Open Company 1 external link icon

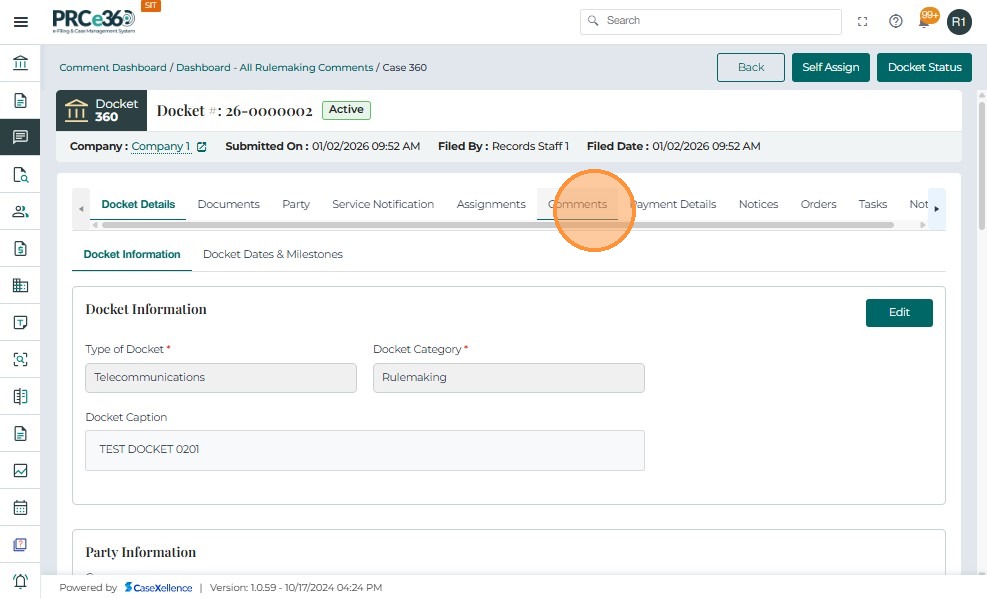[201, 147]
